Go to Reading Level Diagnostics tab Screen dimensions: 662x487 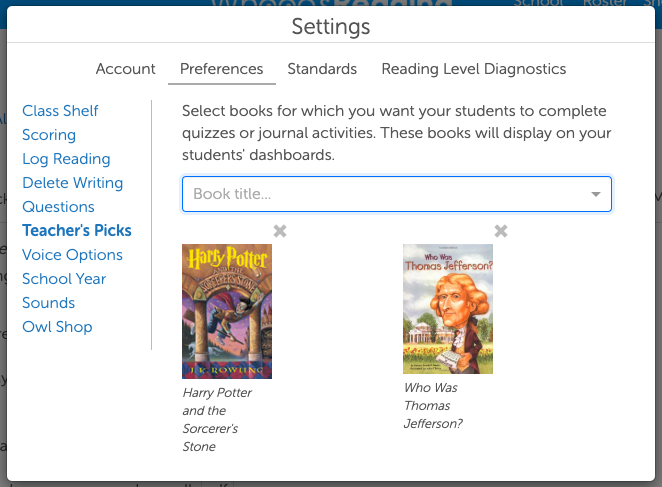click(x=474, y=69)
